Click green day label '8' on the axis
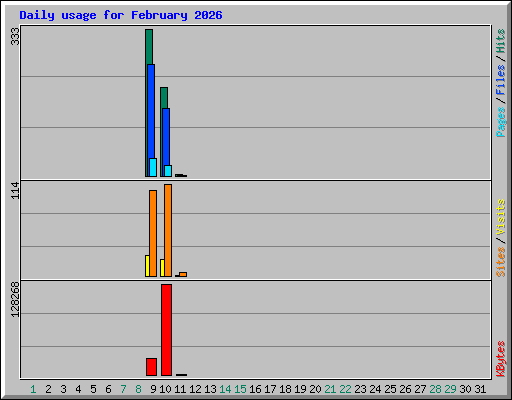 point(138,389)
